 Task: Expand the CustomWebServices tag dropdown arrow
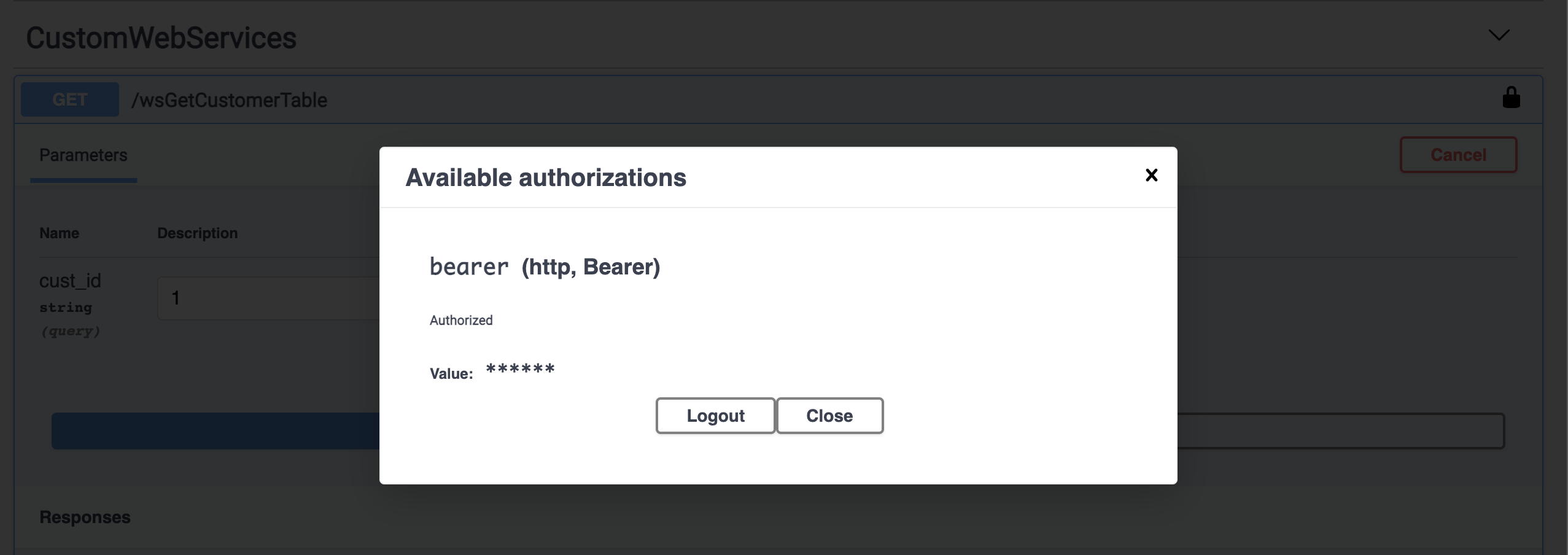(x=1498, y=35)
